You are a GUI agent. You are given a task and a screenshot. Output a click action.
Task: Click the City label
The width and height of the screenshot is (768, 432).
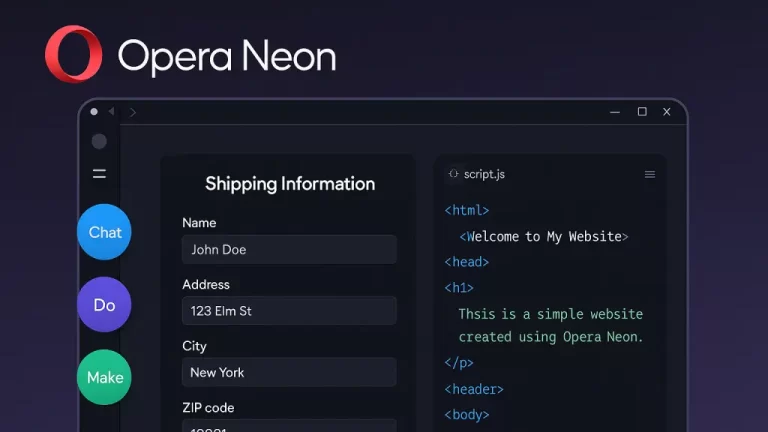point(194,346)
